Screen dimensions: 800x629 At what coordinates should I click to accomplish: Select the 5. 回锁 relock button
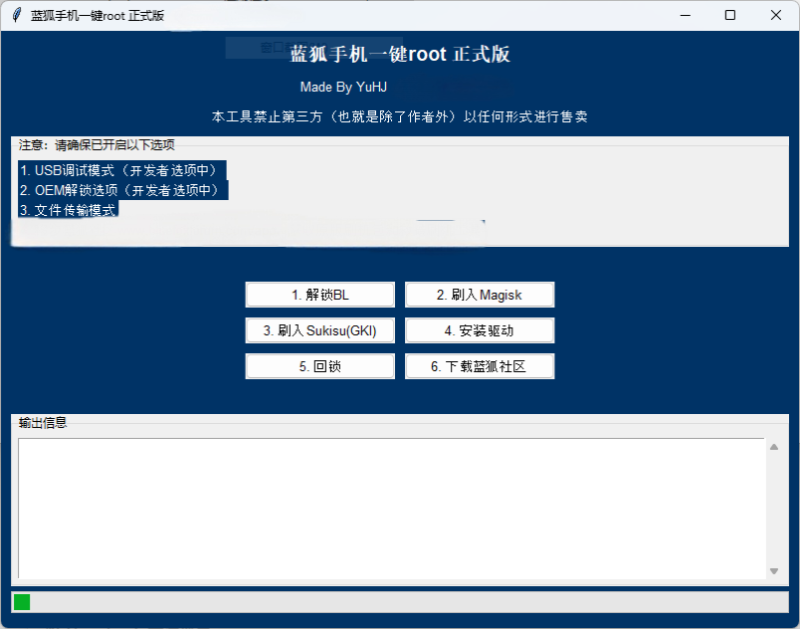pyautogui.click(x=320, y=367)
